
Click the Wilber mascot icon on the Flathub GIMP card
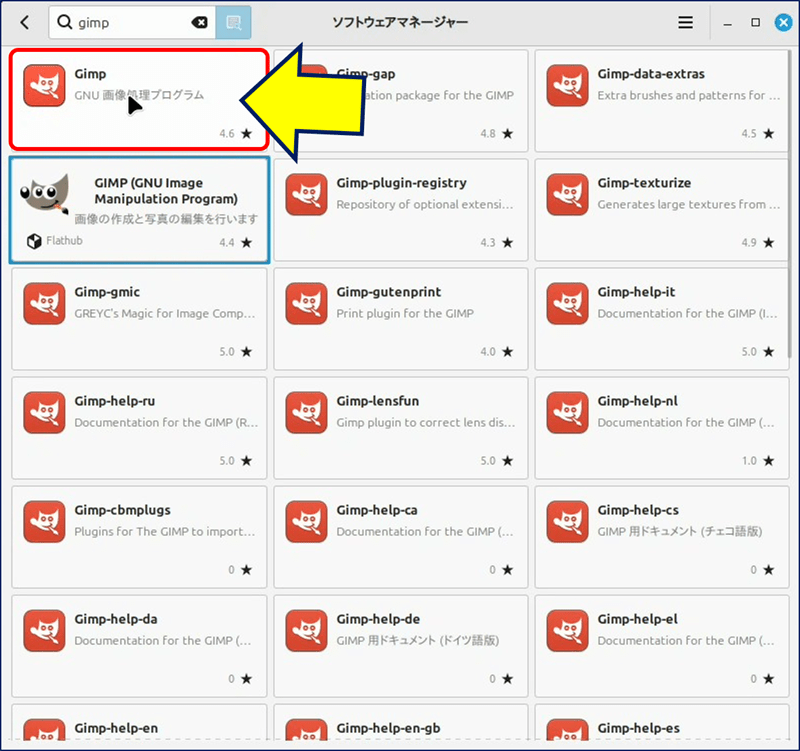(x=45, y=194)
